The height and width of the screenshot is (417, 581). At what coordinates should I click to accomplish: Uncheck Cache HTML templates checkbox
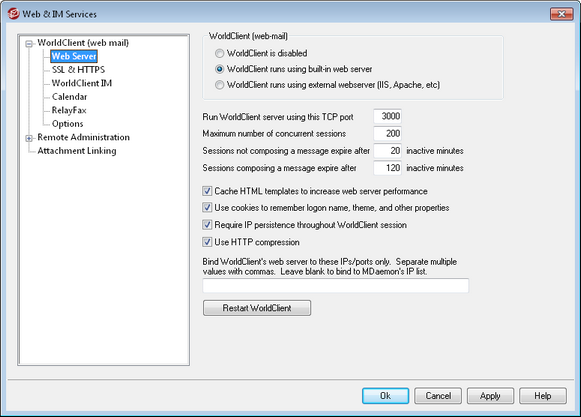pos(207,191)
